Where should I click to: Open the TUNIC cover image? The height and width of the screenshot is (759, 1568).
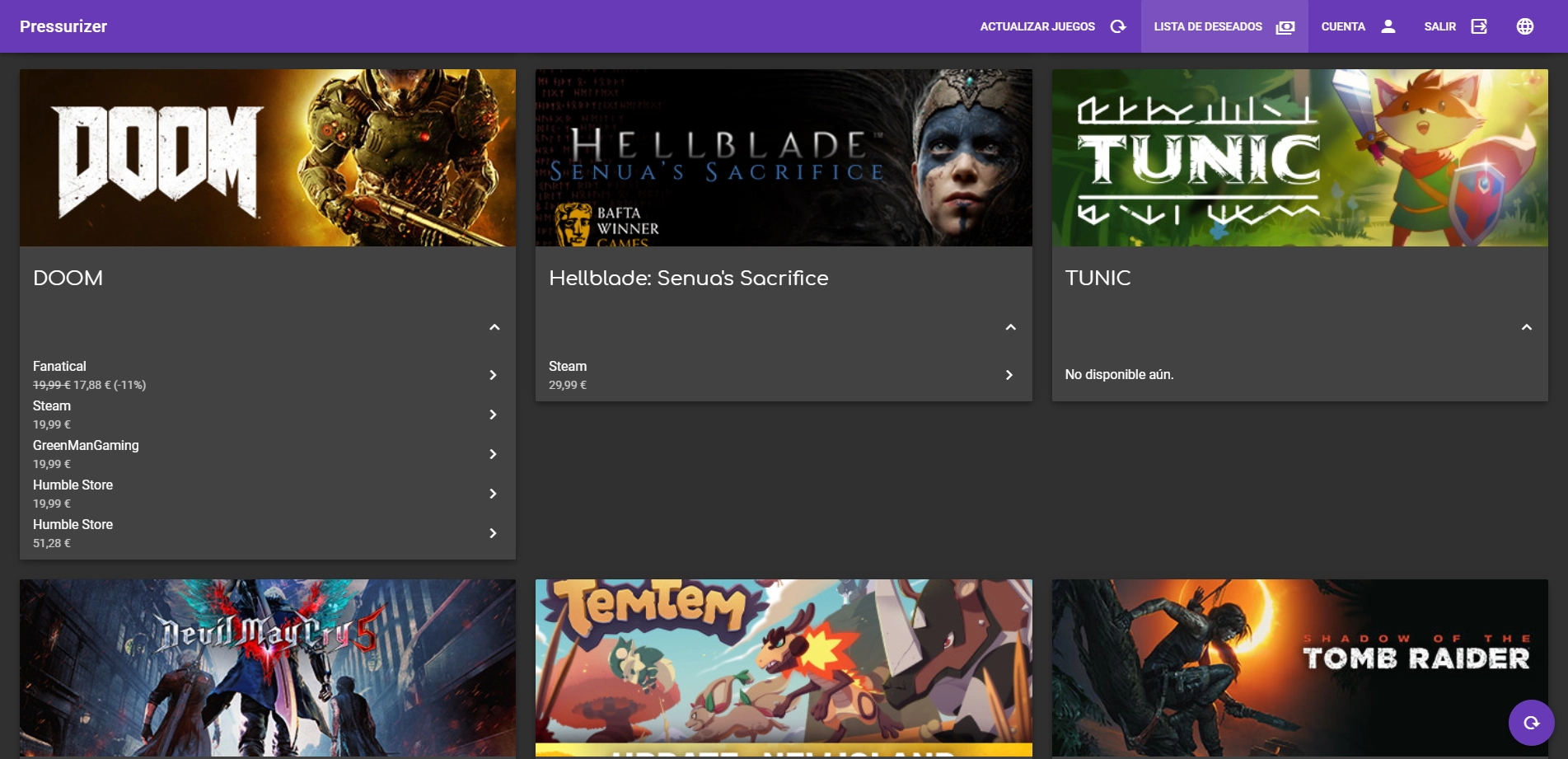pos(1300,157)
